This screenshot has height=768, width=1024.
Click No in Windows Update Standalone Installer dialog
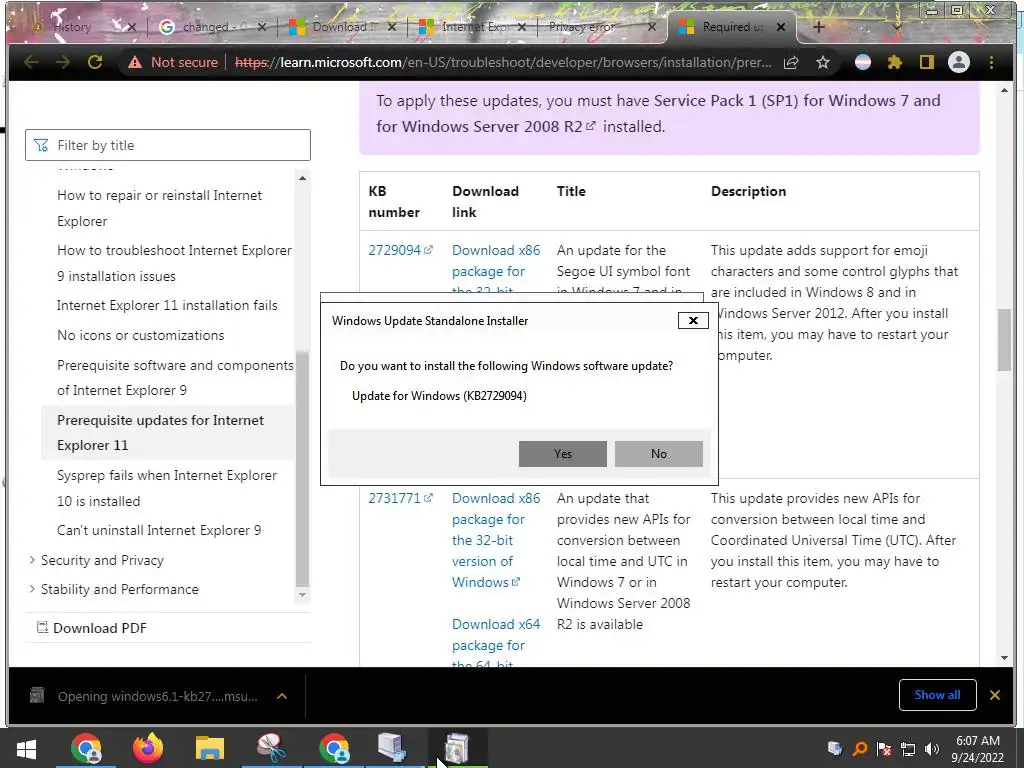[x=658, y=453]
